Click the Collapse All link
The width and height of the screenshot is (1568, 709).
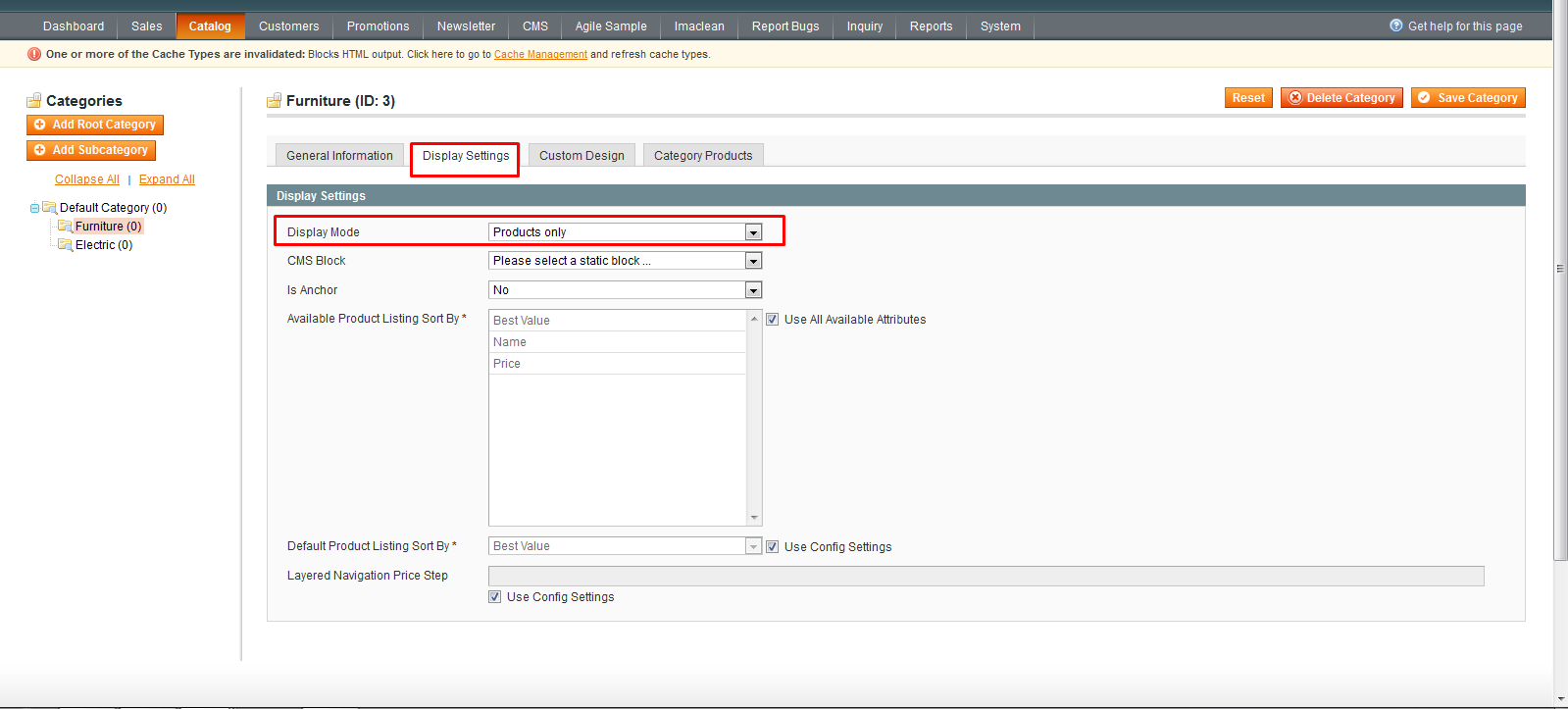point(87,179)
